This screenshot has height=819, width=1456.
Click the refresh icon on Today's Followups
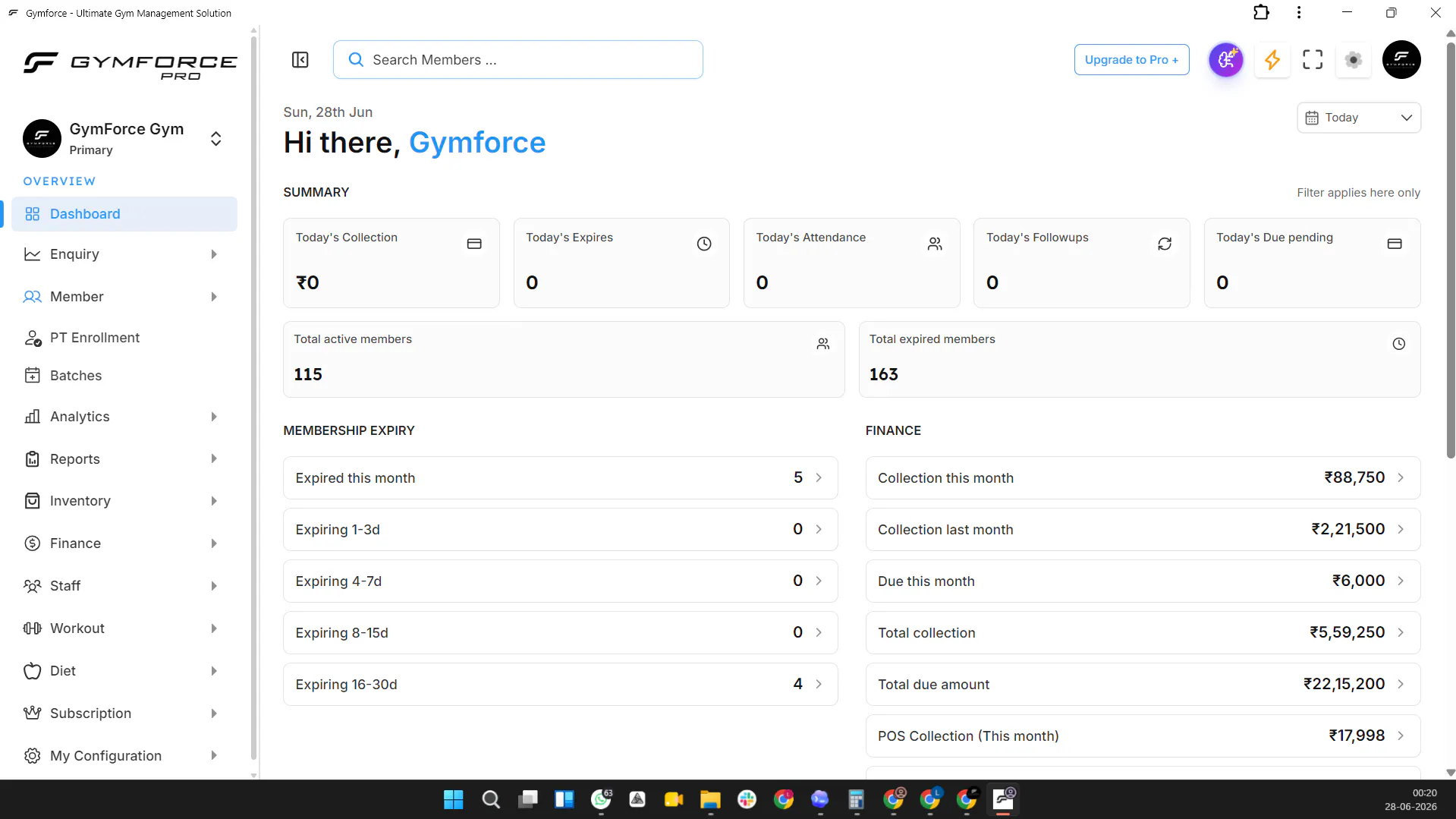coord(1165,244)
